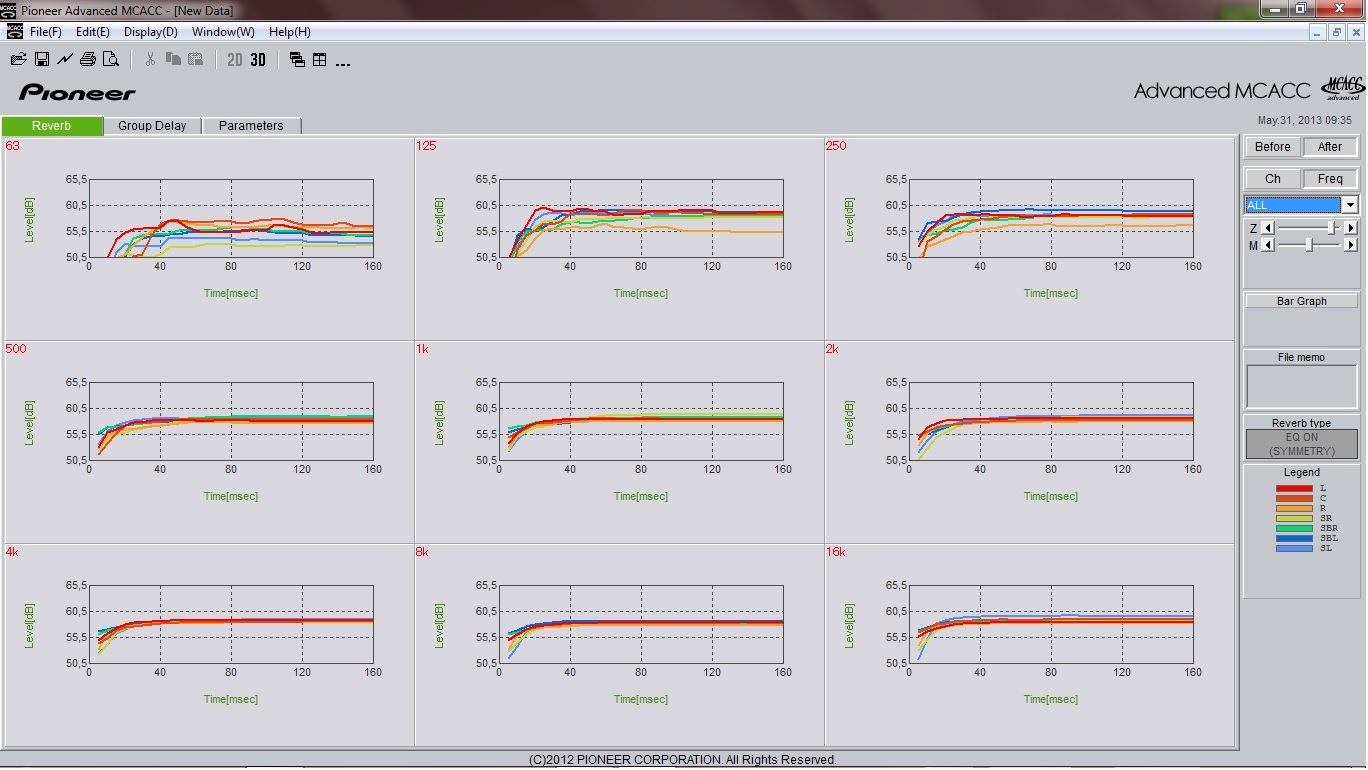Screen dimensions: 1368x770
Task: Open the Parameters tab
Action: point(251,126)
